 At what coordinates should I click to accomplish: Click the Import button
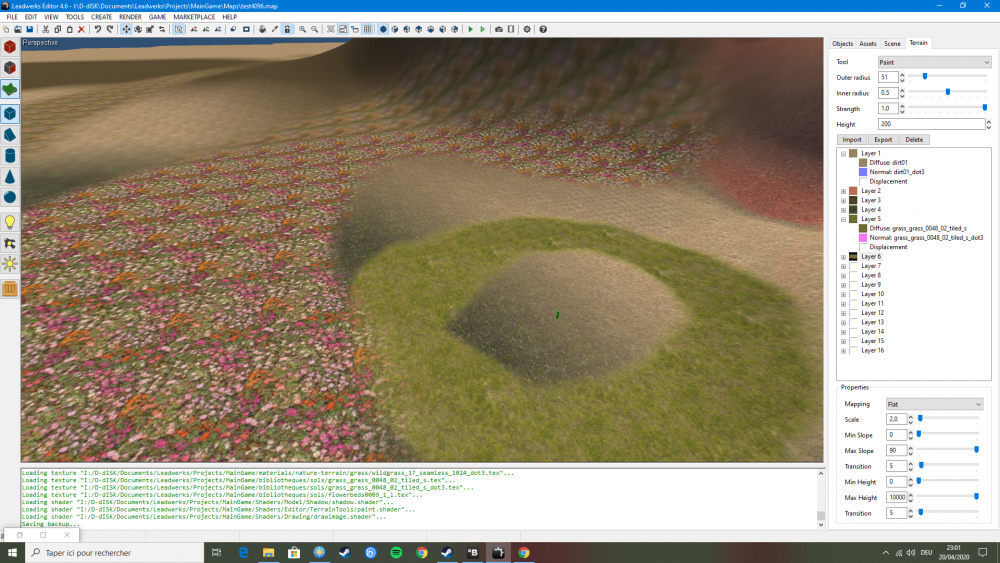(x=852, y=140)
